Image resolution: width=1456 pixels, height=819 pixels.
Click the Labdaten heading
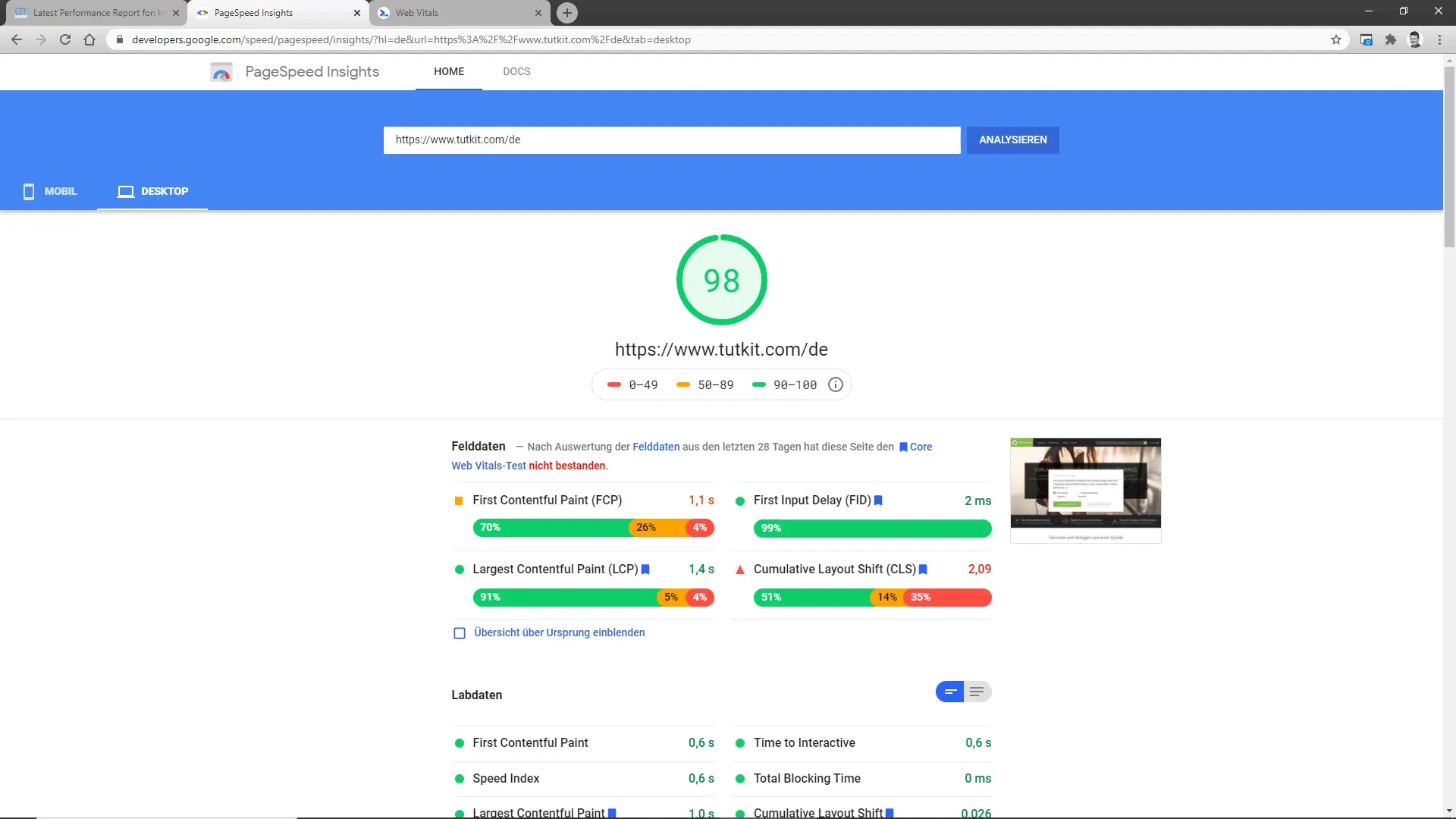click(476, 695)
